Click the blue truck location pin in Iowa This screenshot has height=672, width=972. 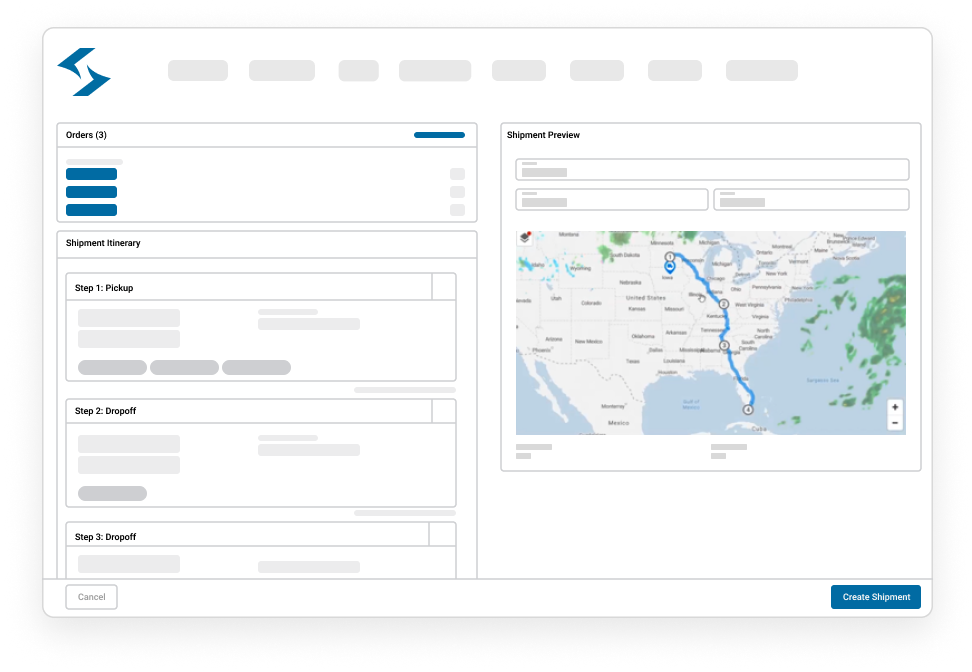670,267
